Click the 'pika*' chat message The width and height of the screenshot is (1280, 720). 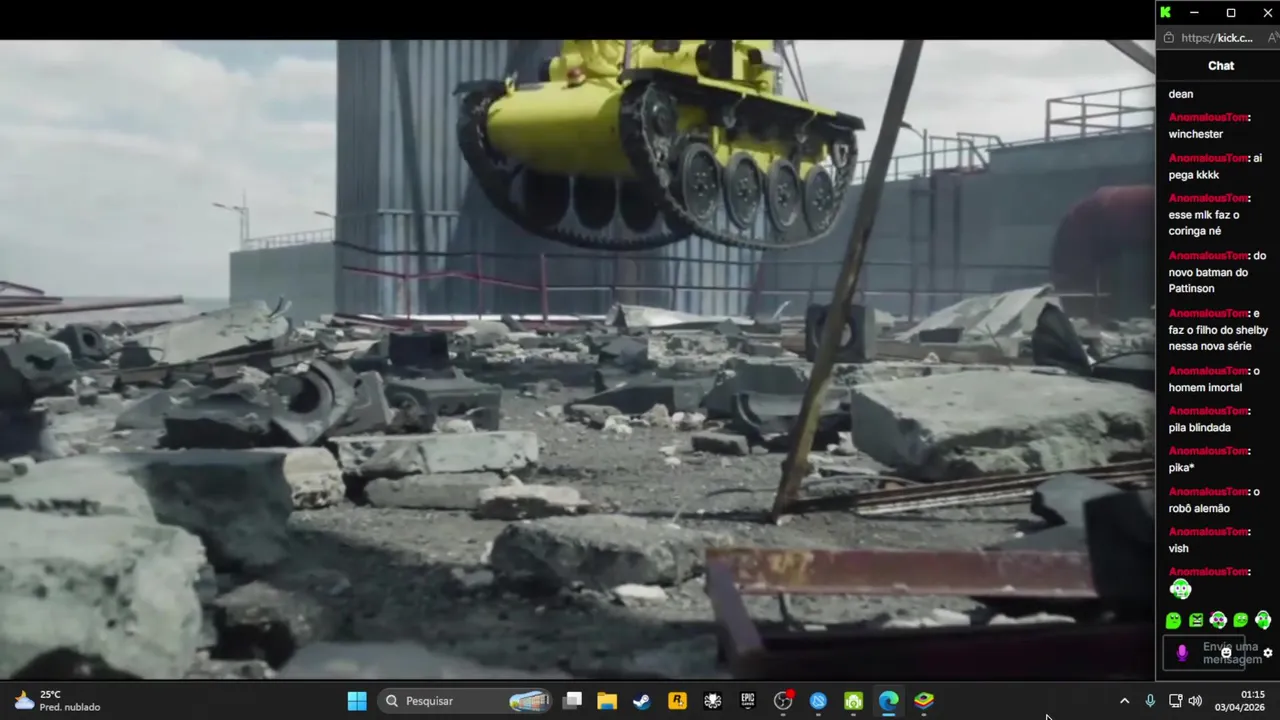point(1181,468)
